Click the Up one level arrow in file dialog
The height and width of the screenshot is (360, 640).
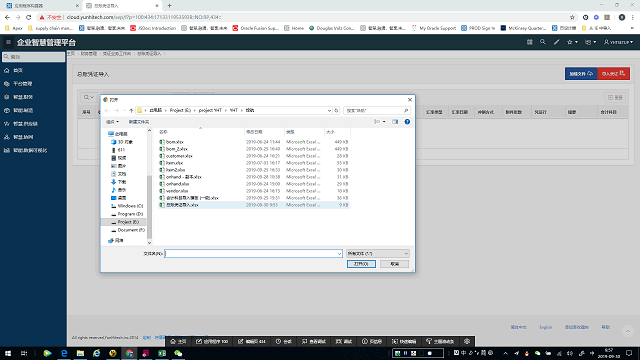coord(131,111)
